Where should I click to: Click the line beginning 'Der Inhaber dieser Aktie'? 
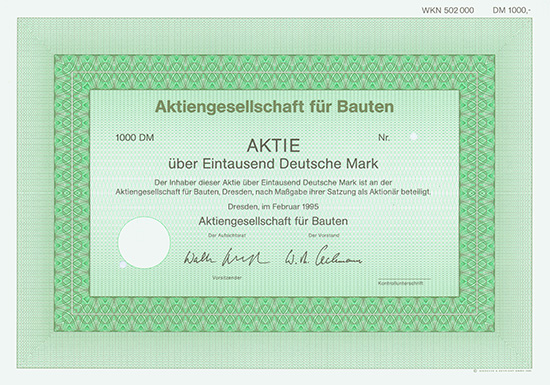[273, 183]
